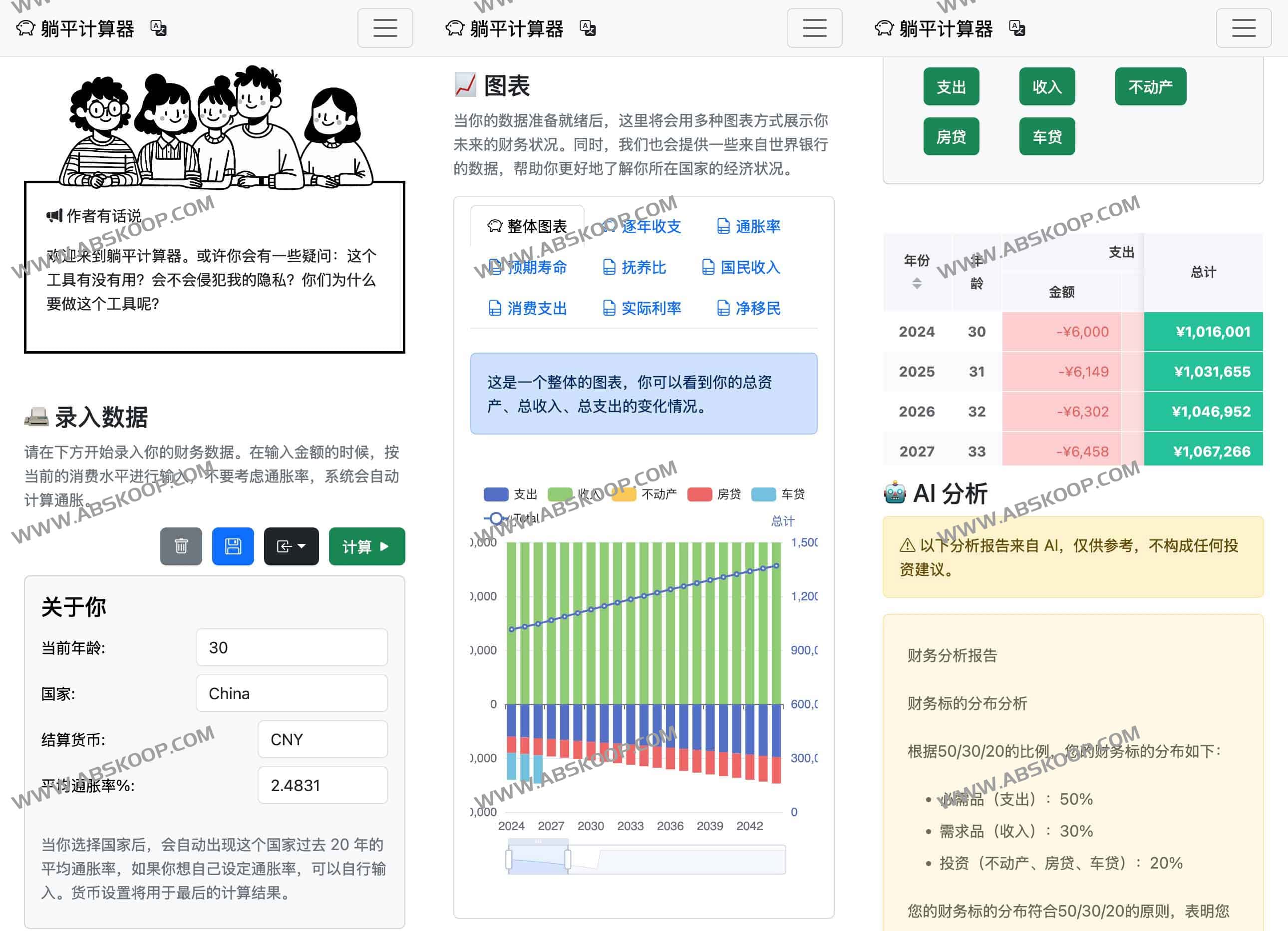The height and width of the screenshot is (931, 1288).
Task: Toggle 支出 series in chart legend
Action: 510,494
